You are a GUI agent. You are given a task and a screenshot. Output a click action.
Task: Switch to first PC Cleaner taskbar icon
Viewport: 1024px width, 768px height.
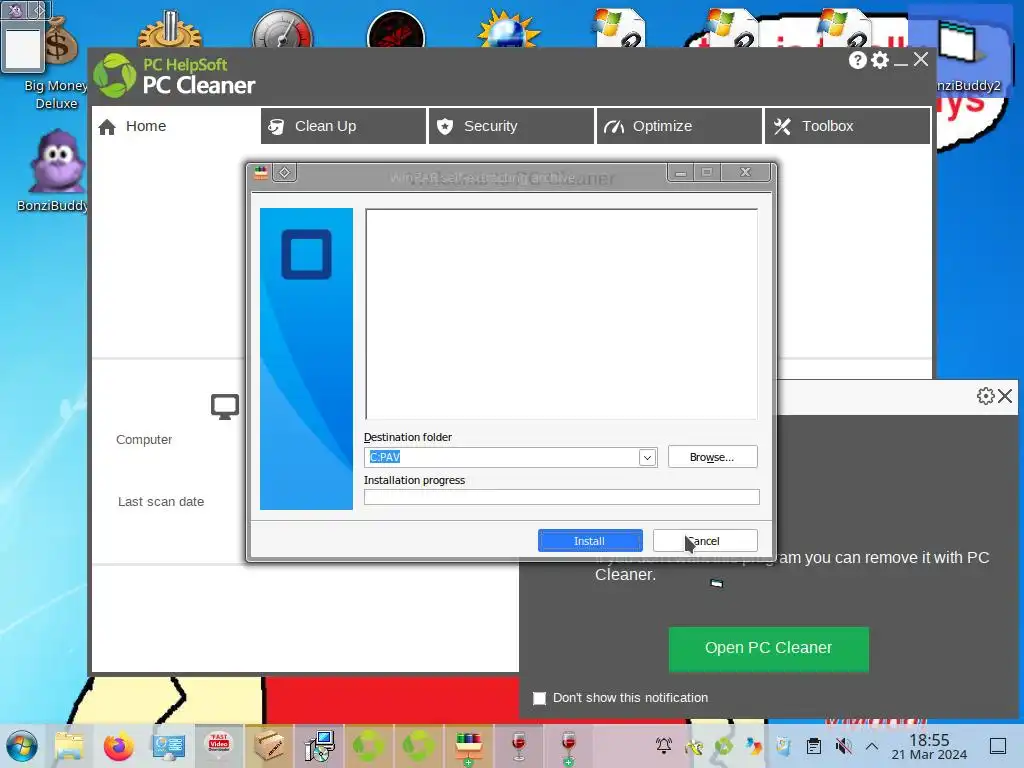click(x=369, y=746)
